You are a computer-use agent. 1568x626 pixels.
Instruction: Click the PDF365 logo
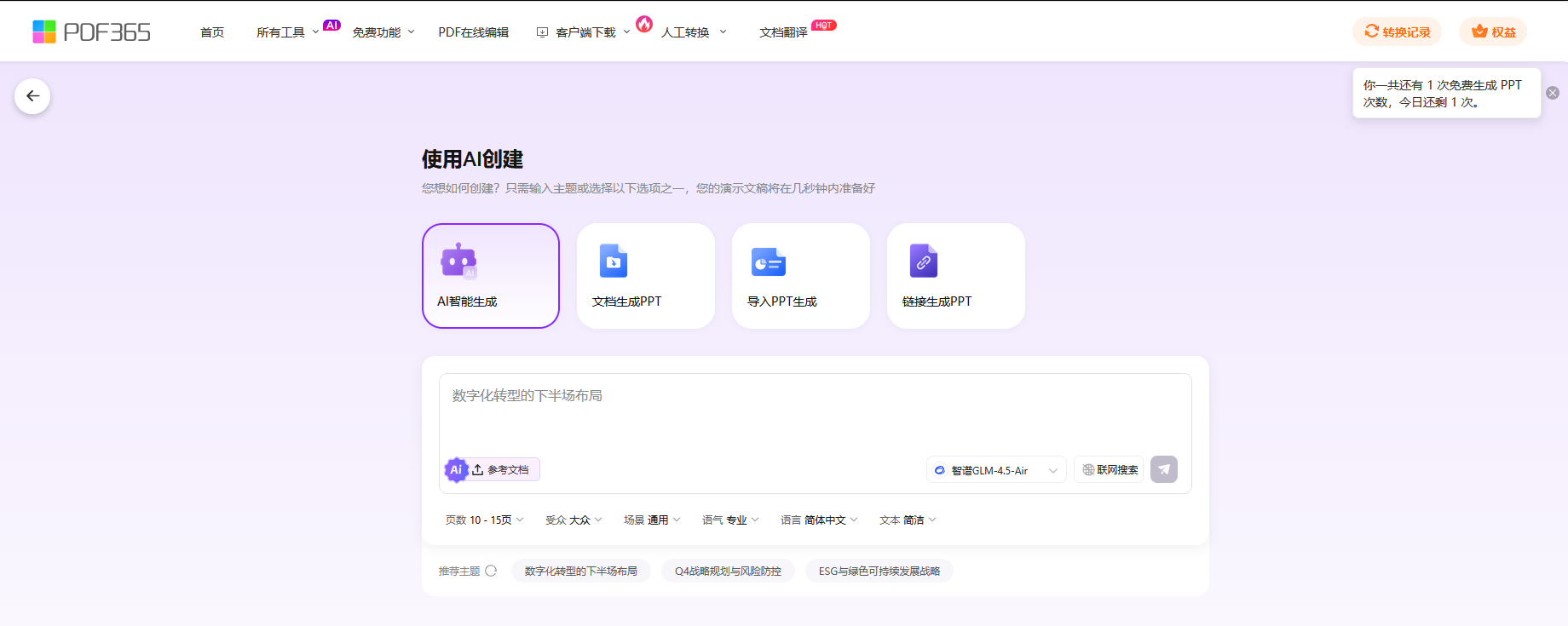pyautogui.click(x=91, y=32)
